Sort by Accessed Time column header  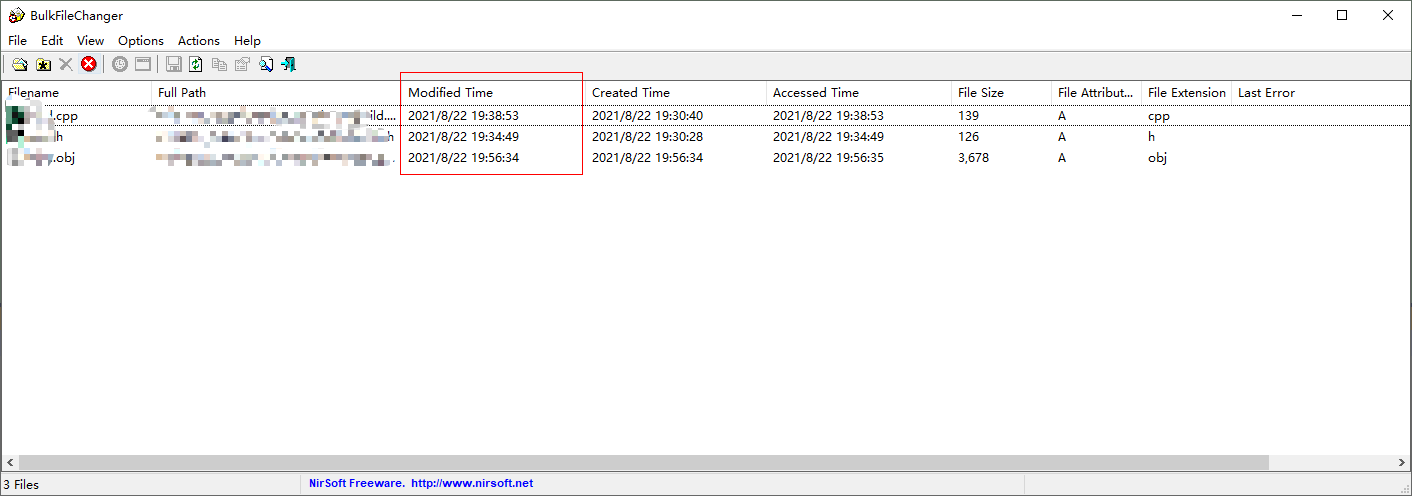[859, 92]
